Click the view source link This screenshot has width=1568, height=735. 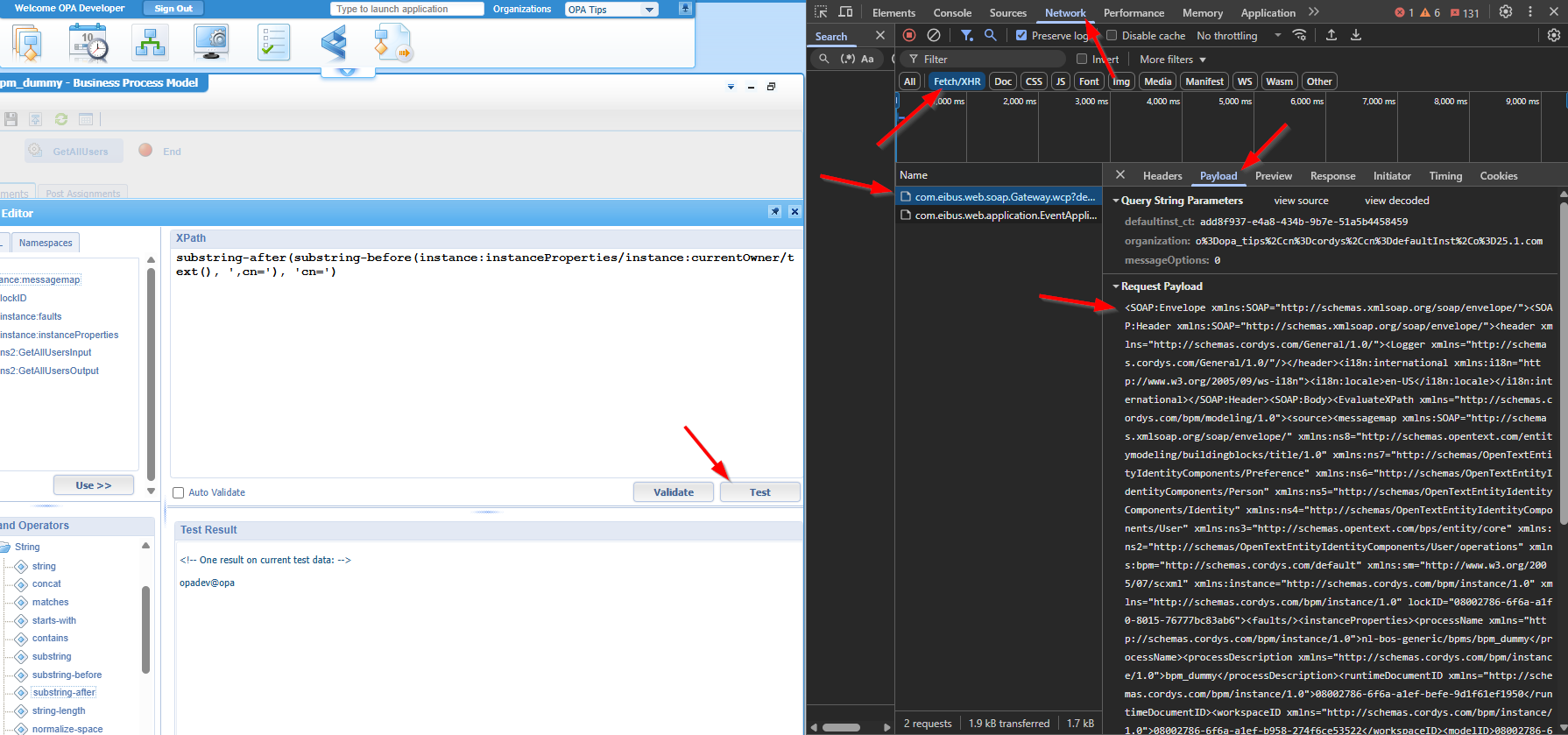tap(1301, 201)
